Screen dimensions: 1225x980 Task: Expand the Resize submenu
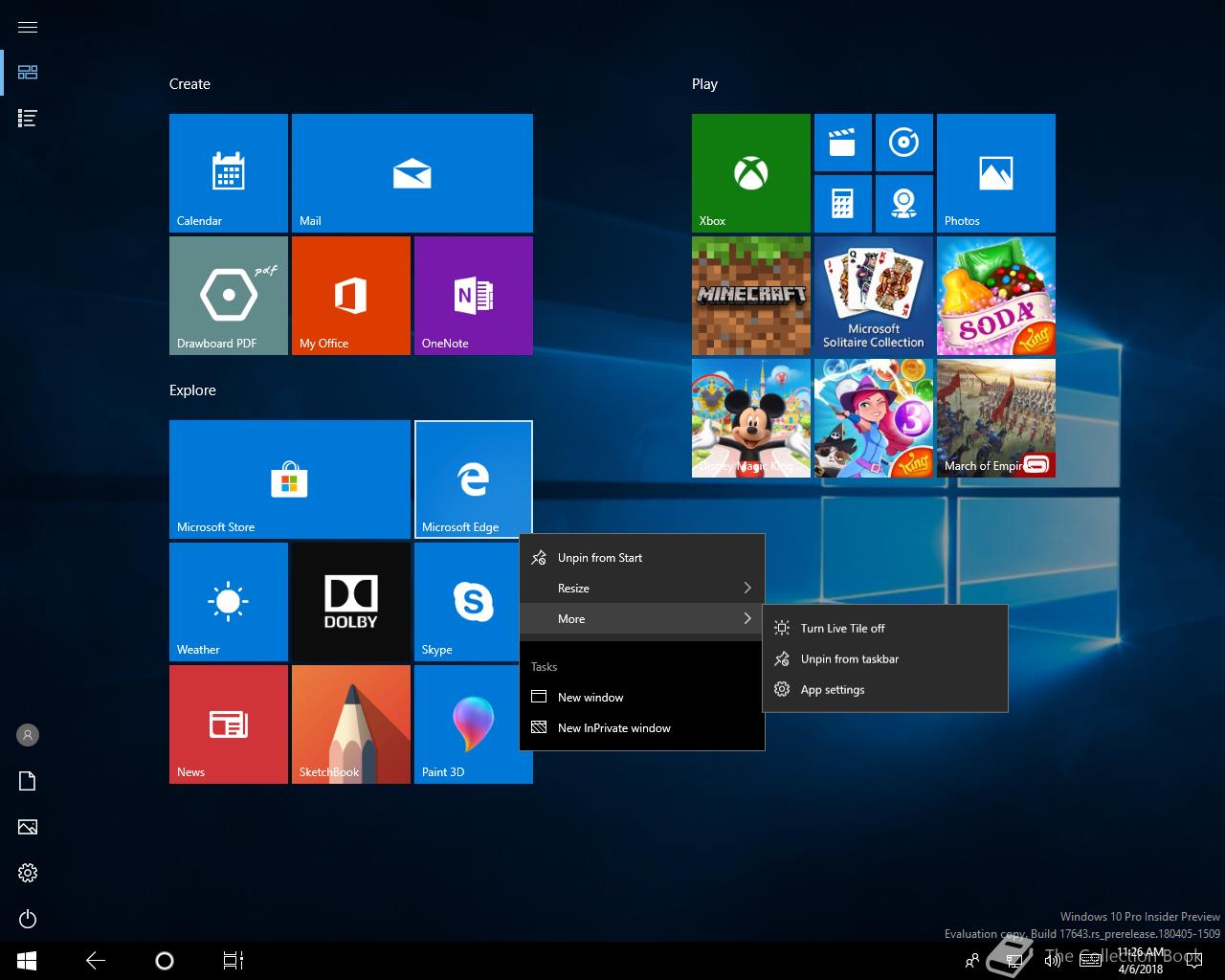[x=642, y=589]
